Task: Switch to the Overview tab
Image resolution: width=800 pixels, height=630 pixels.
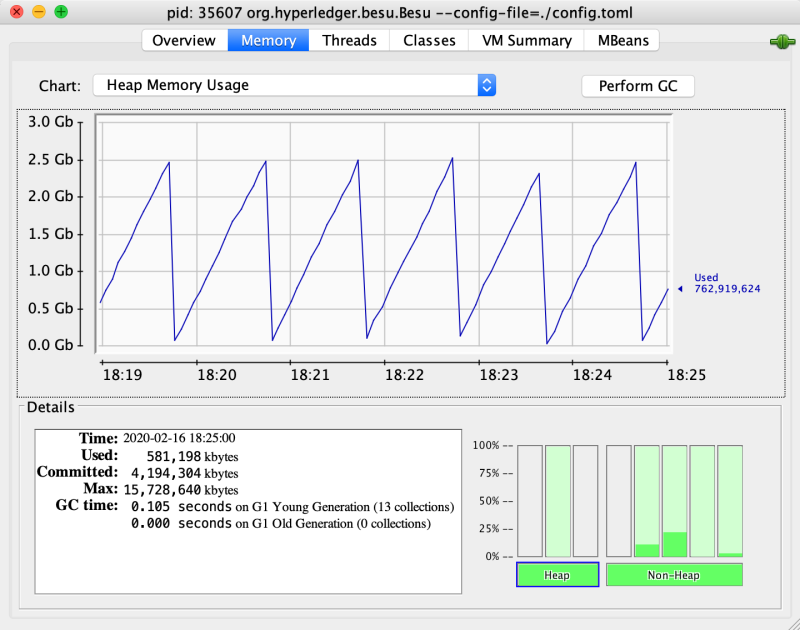Action: point(184,41)
